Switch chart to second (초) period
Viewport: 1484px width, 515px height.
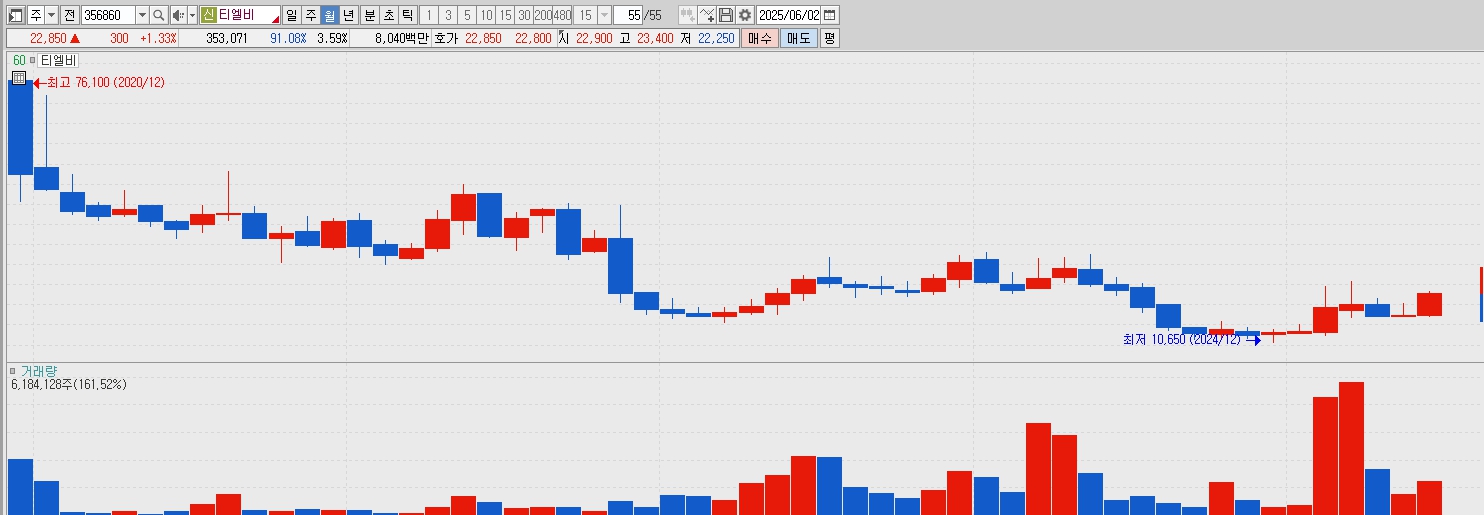click(x=388, y=15)
